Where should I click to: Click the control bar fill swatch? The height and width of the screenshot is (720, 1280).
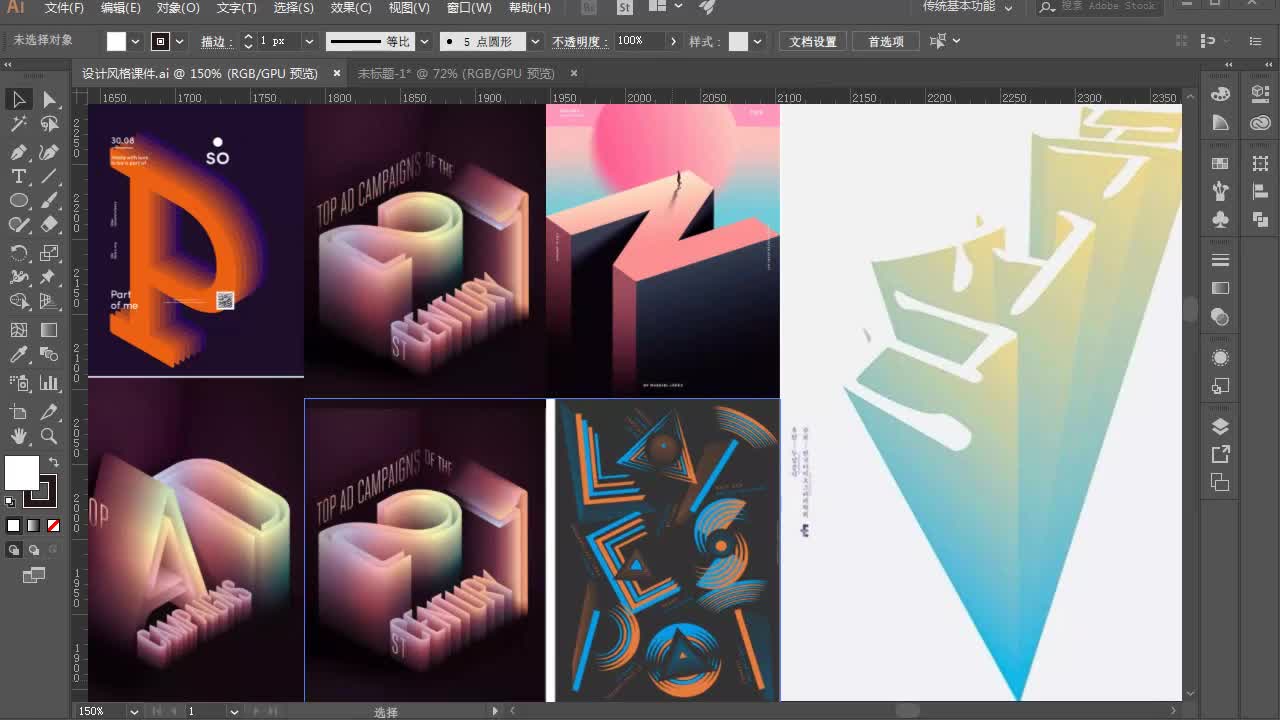[117, 41]
